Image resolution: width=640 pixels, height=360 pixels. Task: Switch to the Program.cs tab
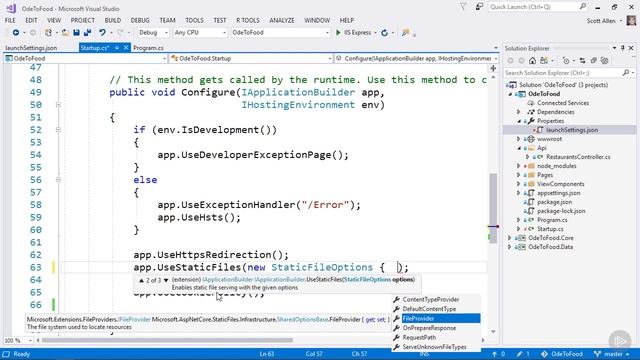pos(148,48)
